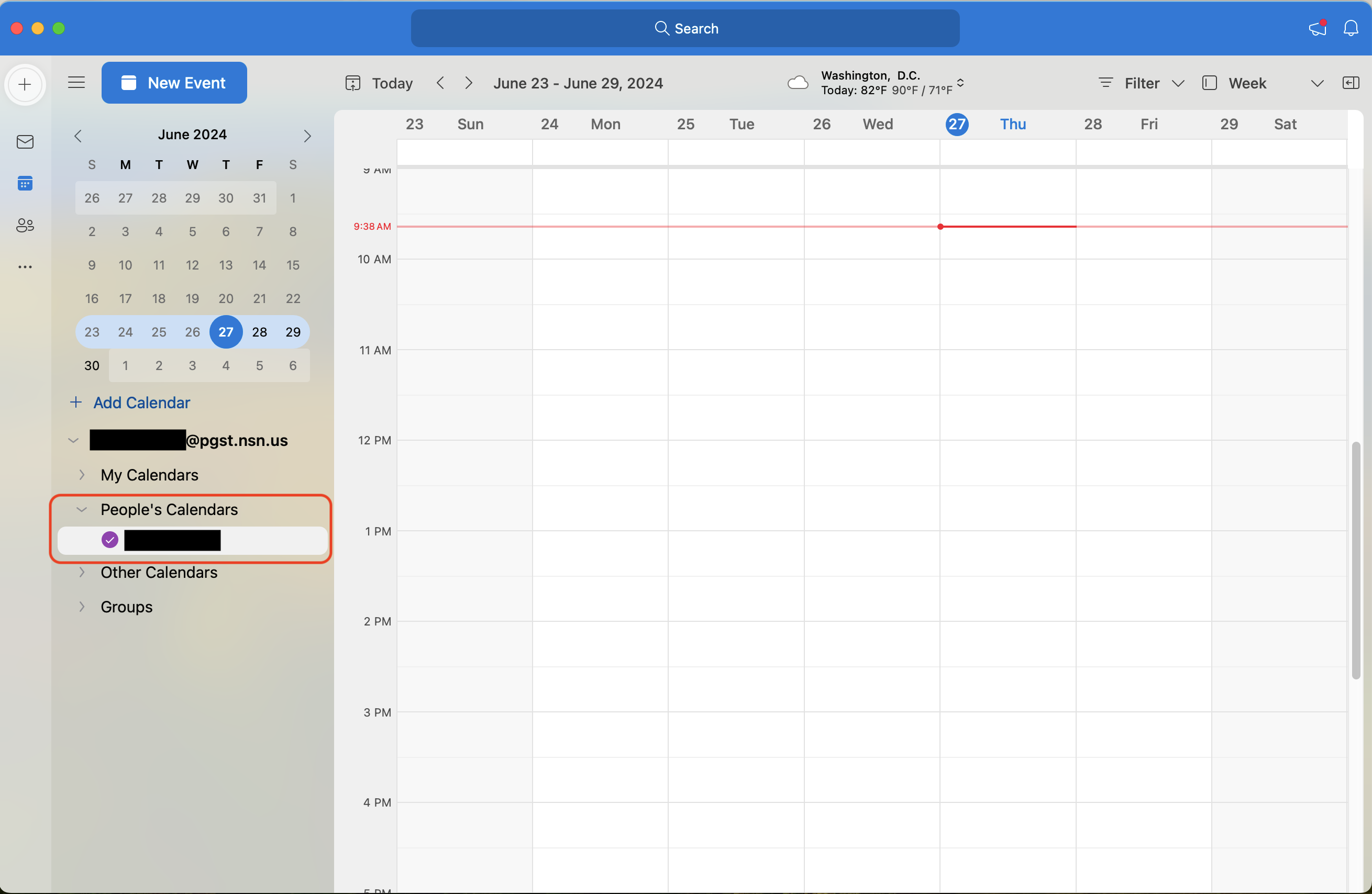Image resolution: width=1372 pixels, height=894 pixels.
Task: Click the round plus compose button
Action: [x=25, y=85]
